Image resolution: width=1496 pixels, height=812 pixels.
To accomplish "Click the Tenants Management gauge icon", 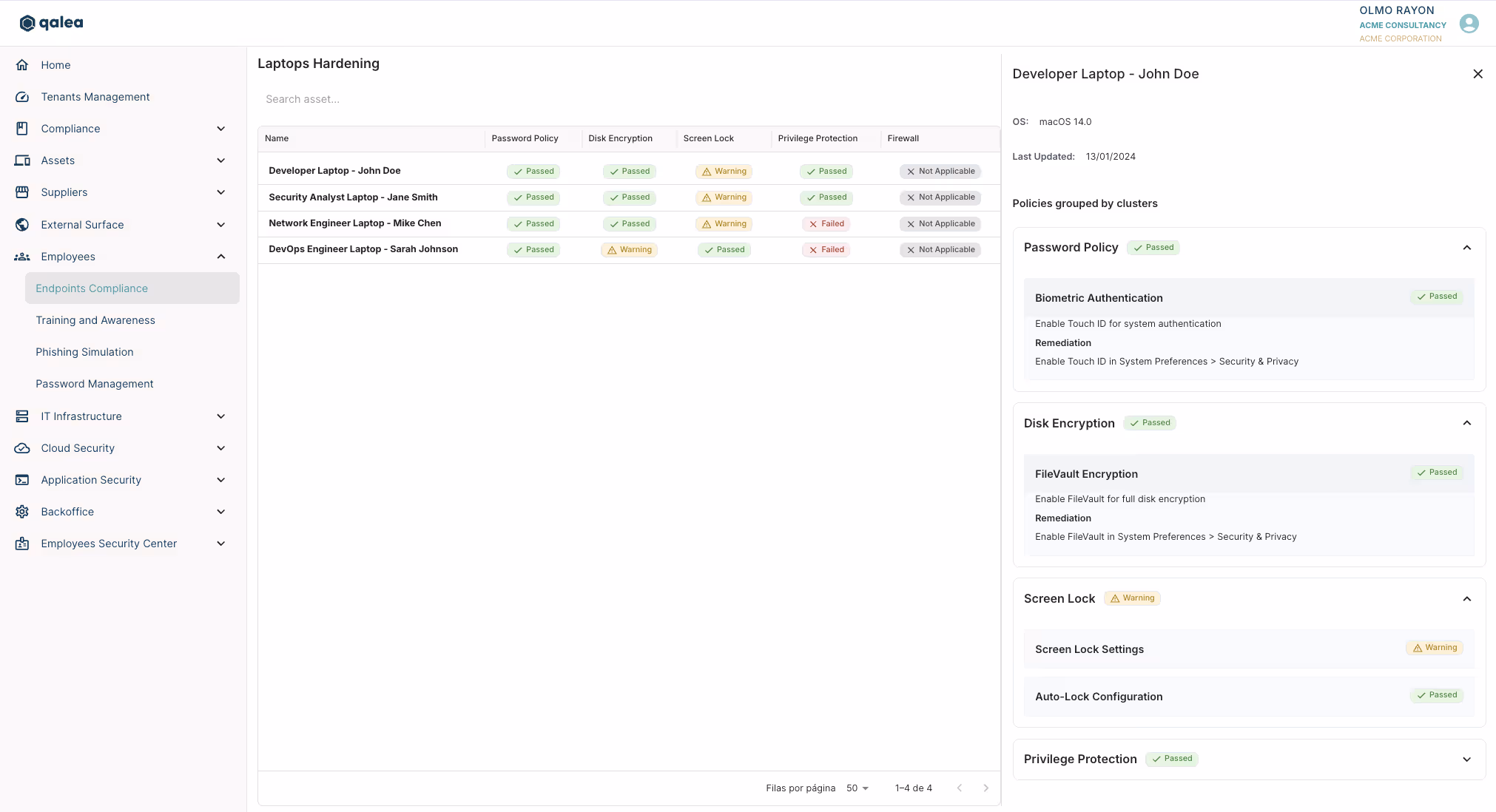I will 22,97.
